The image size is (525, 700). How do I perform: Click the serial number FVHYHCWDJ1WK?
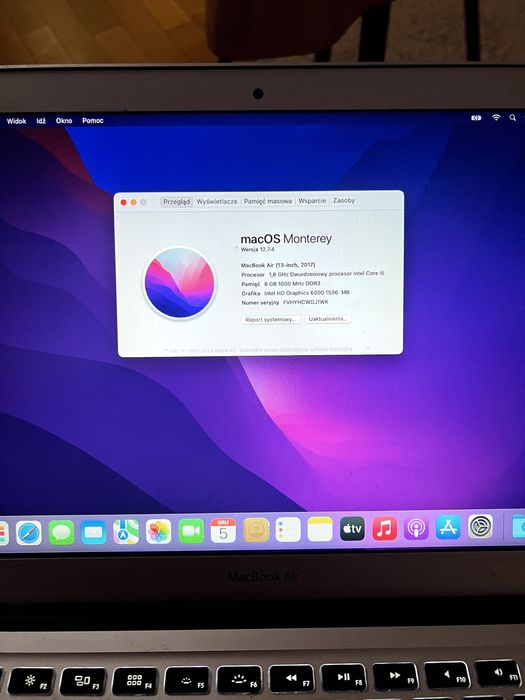coord(306,302)
